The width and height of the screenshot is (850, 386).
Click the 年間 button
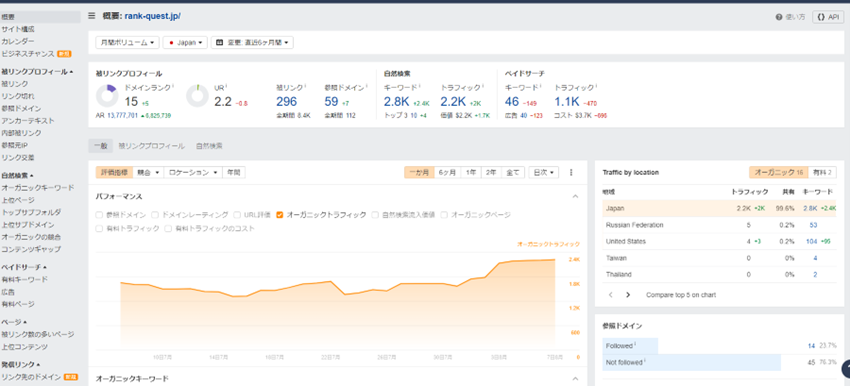(234, 172)
